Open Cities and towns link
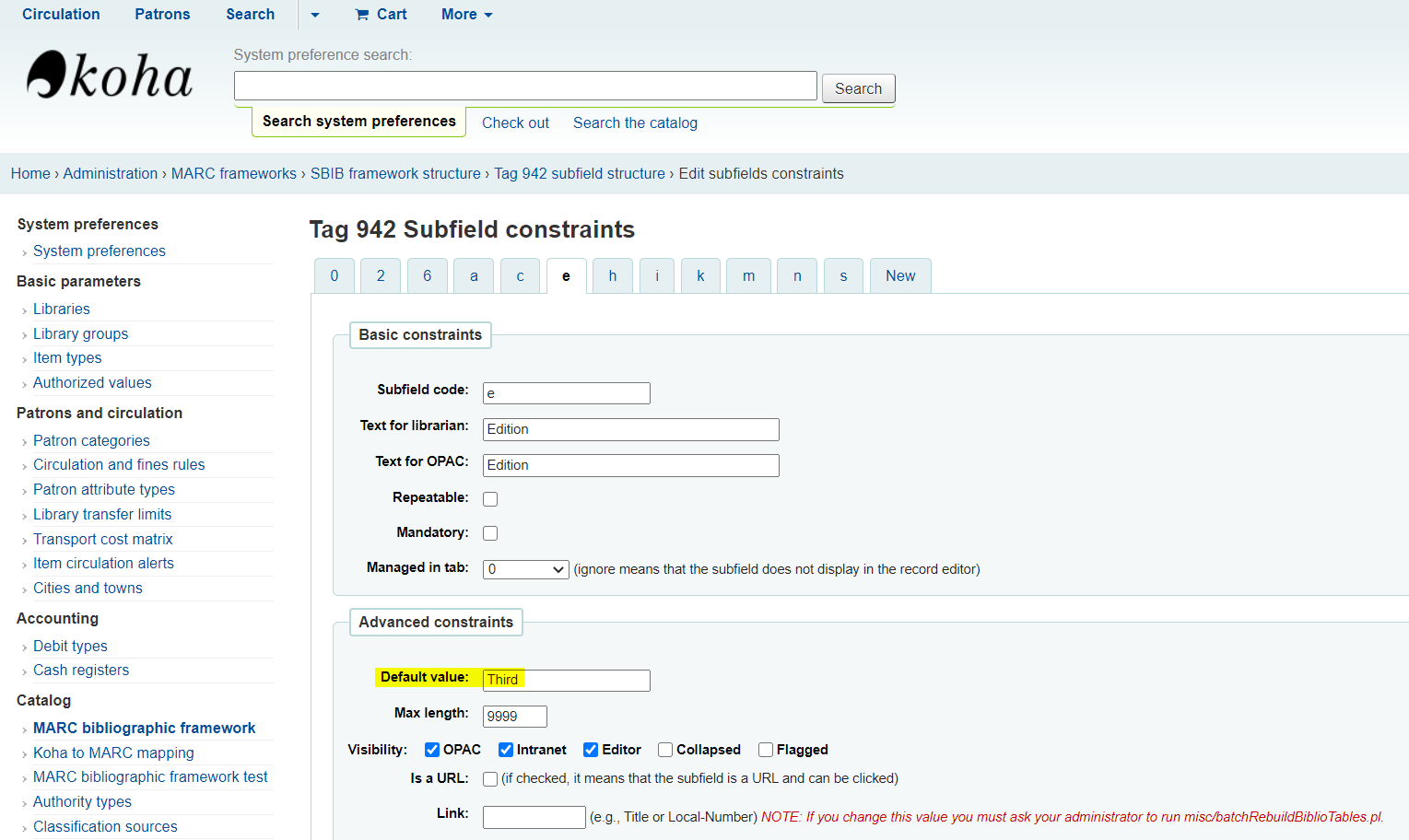This screenshot has width=1409, height=840. [88, 588]
